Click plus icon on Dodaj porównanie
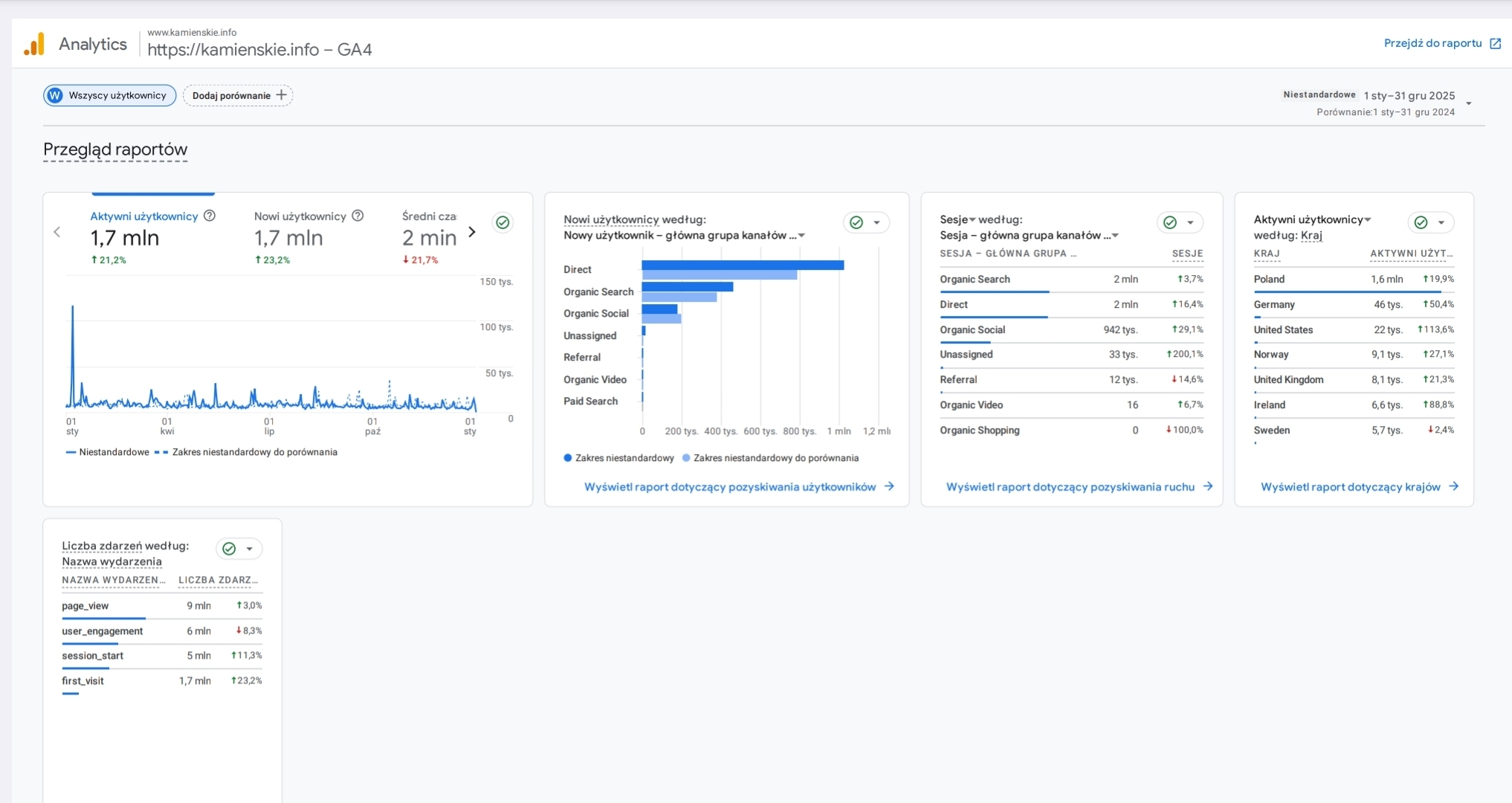Screen dimensions: 1512x803 pyautogui.click(x=281, y=95)
